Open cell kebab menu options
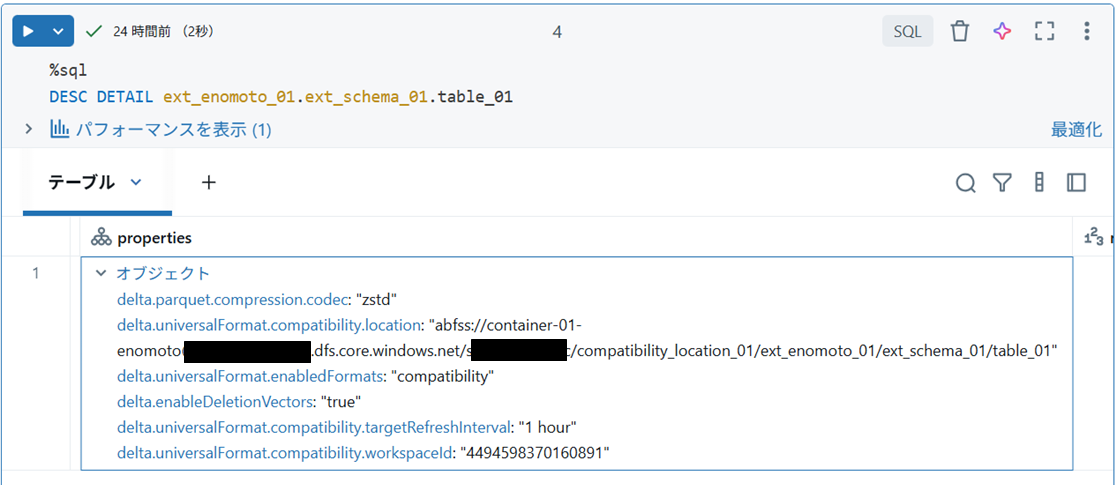The image size is (1117, 485). tap(1086, 31)
